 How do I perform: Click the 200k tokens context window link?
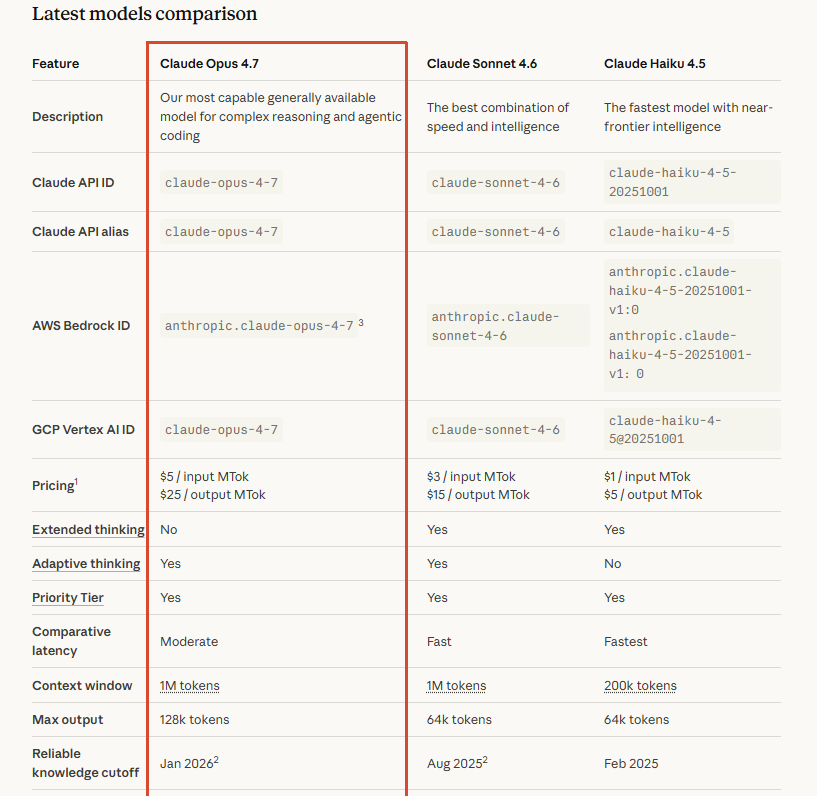[640, 686]
